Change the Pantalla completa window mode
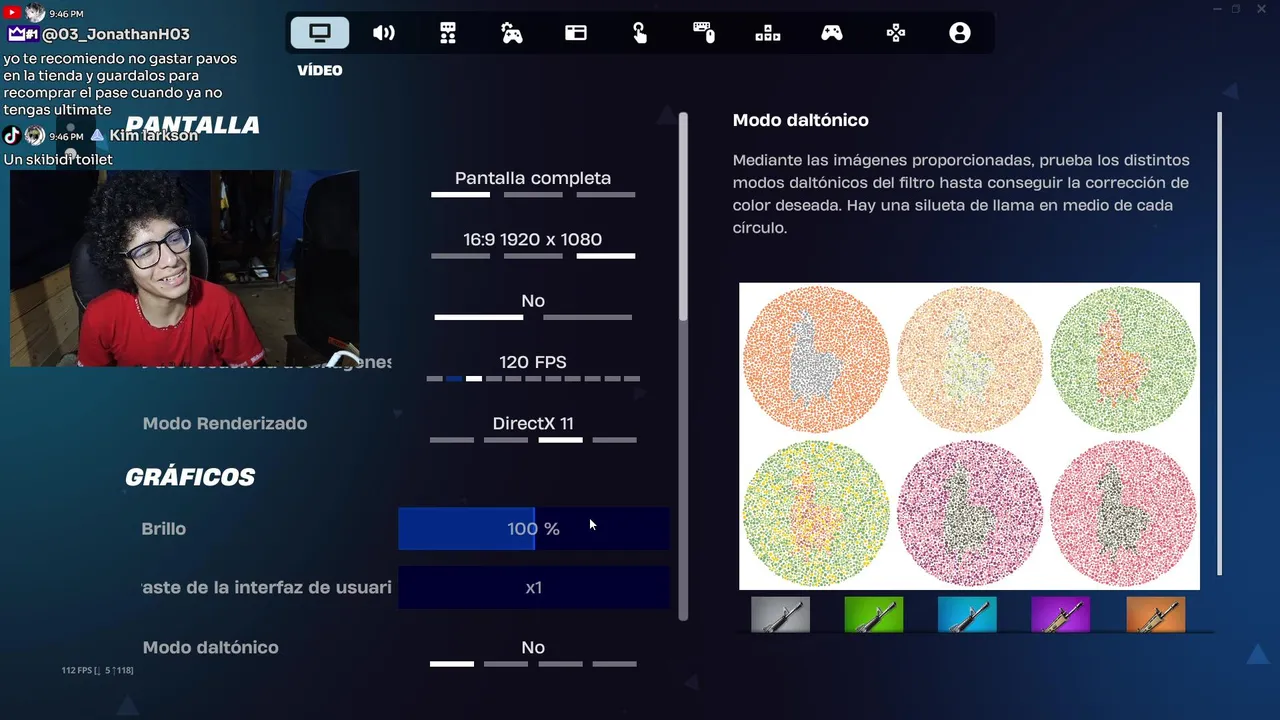The width and height of the screenshot is (1280, 720). 533,181
